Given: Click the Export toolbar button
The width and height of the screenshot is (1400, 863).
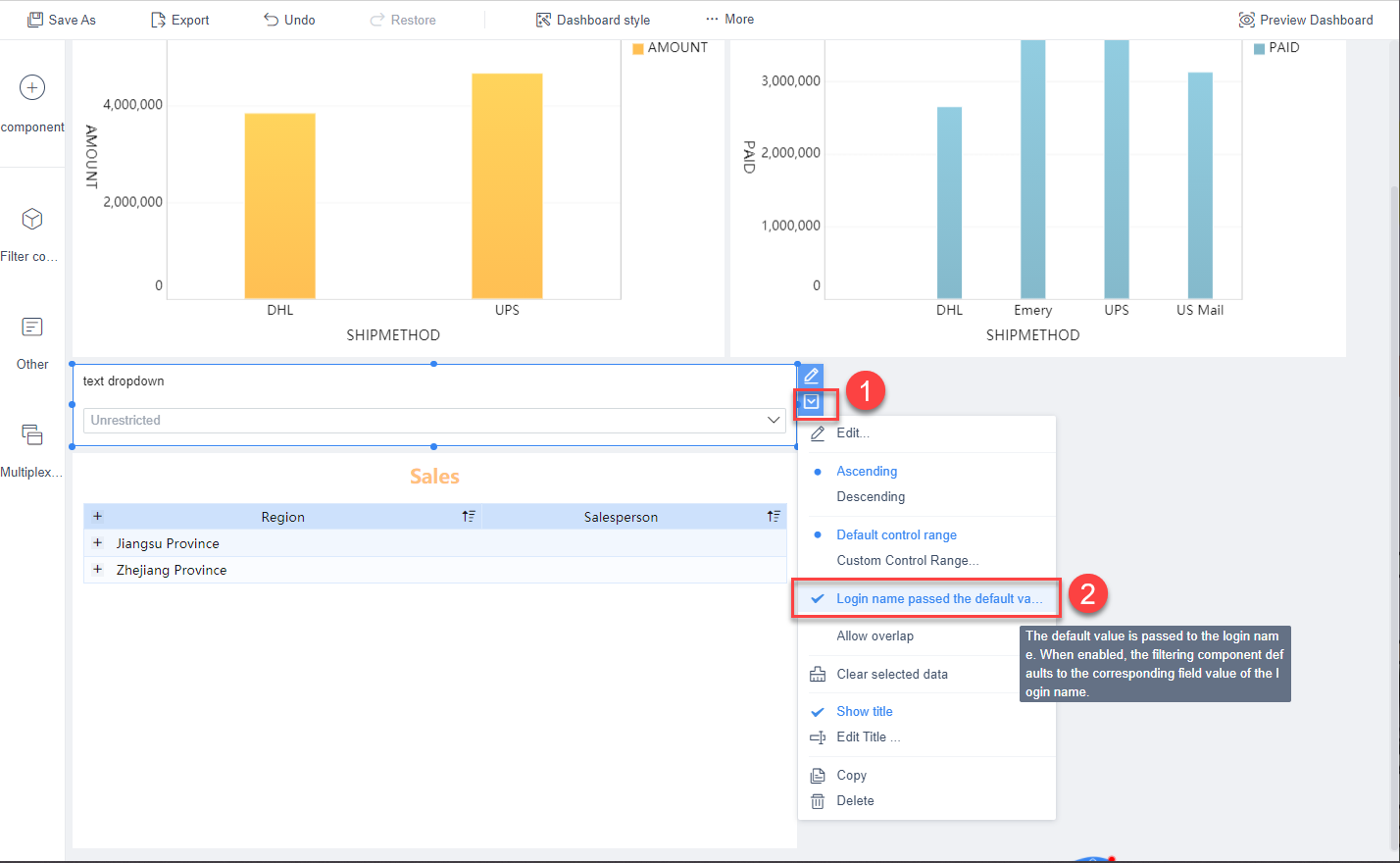Looking at the screenshot, I should pyautogui.click(x=179, y=20).
